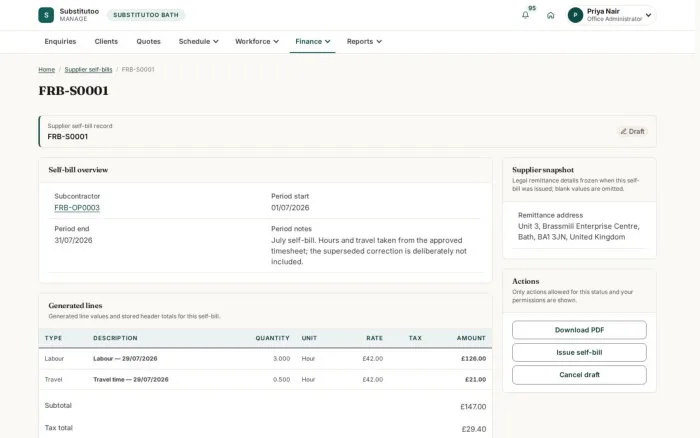The height and width of the screenshot is (438, 700).
Task: Select the Substitutoo Bath branch badge
Action: click(x=146, y=15)
